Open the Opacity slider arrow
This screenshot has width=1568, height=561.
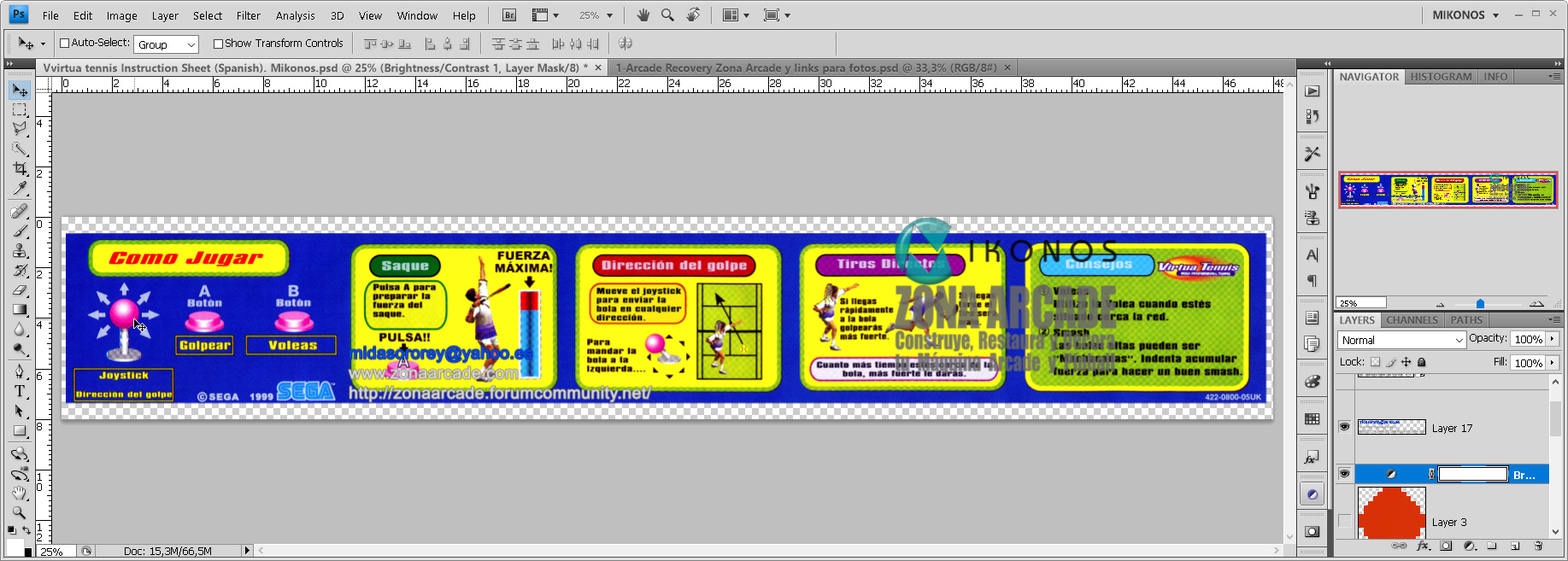(x=1553, y=339)
